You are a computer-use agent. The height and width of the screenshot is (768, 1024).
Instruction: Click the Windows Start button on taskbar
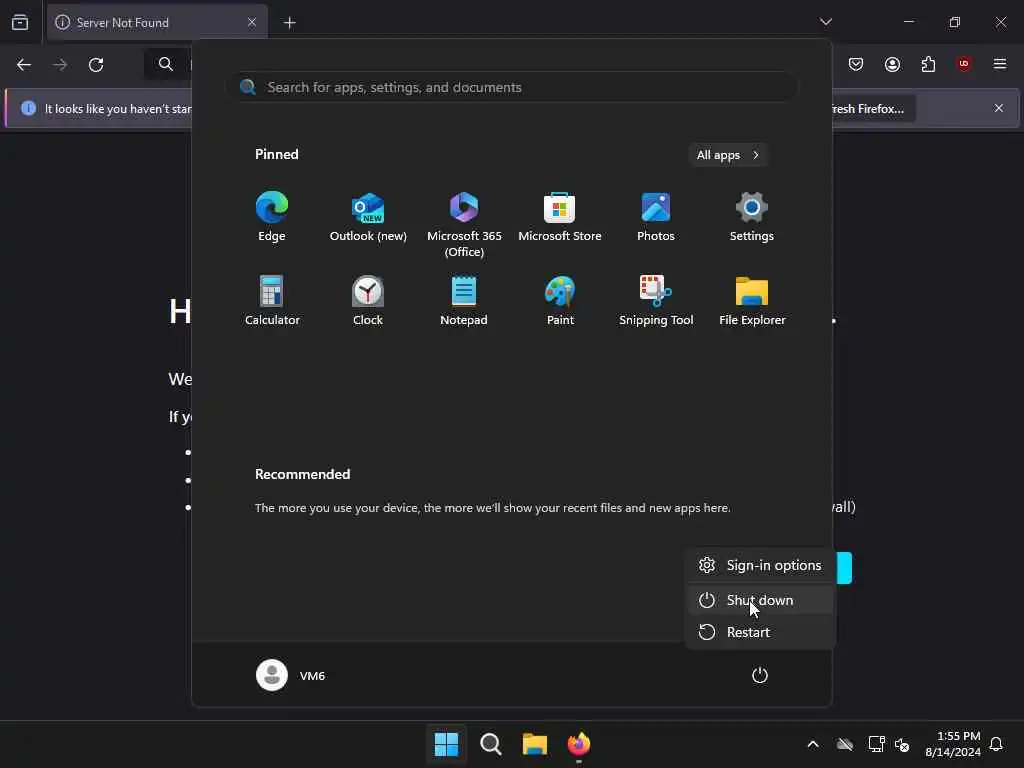(447, 744)
